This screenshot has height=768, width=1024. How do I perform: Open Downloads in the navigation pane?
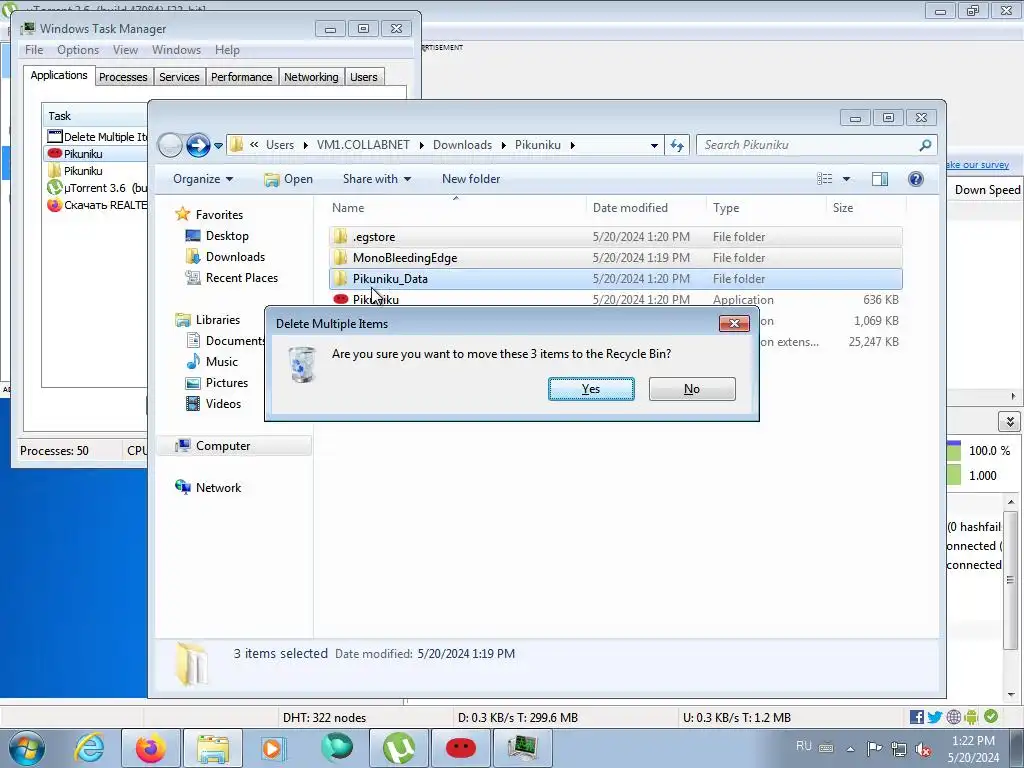235,257
